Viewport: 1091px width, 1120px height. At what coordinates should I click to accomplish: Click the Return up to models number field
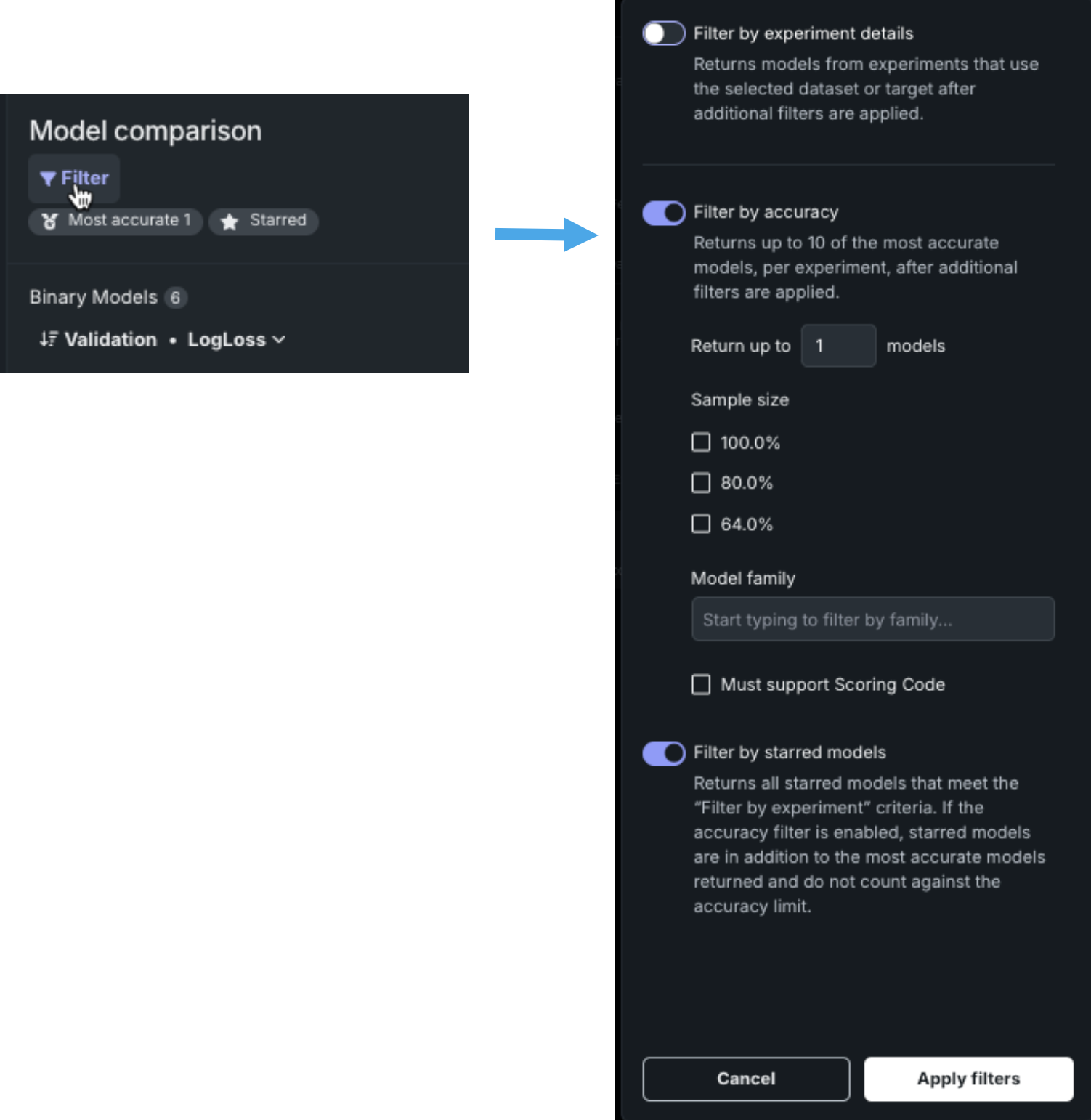point(838,346)
